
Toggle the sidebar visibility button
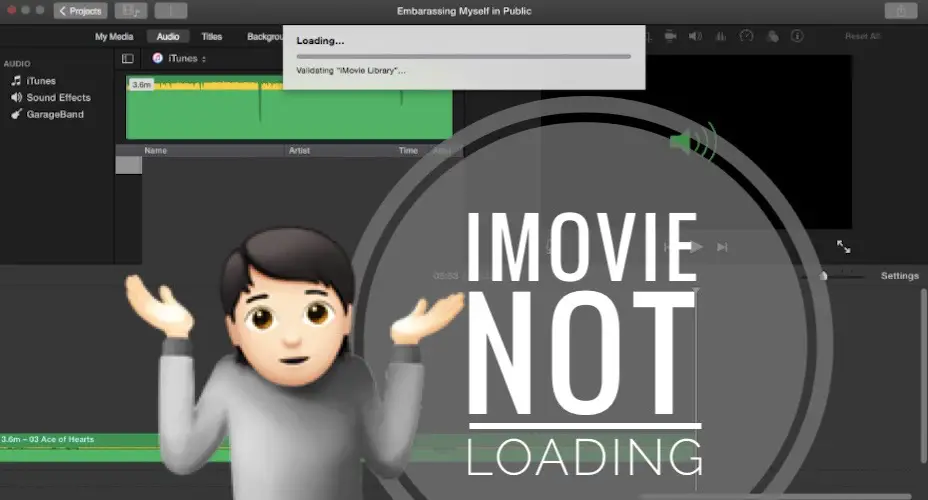[x=128, y=59]
